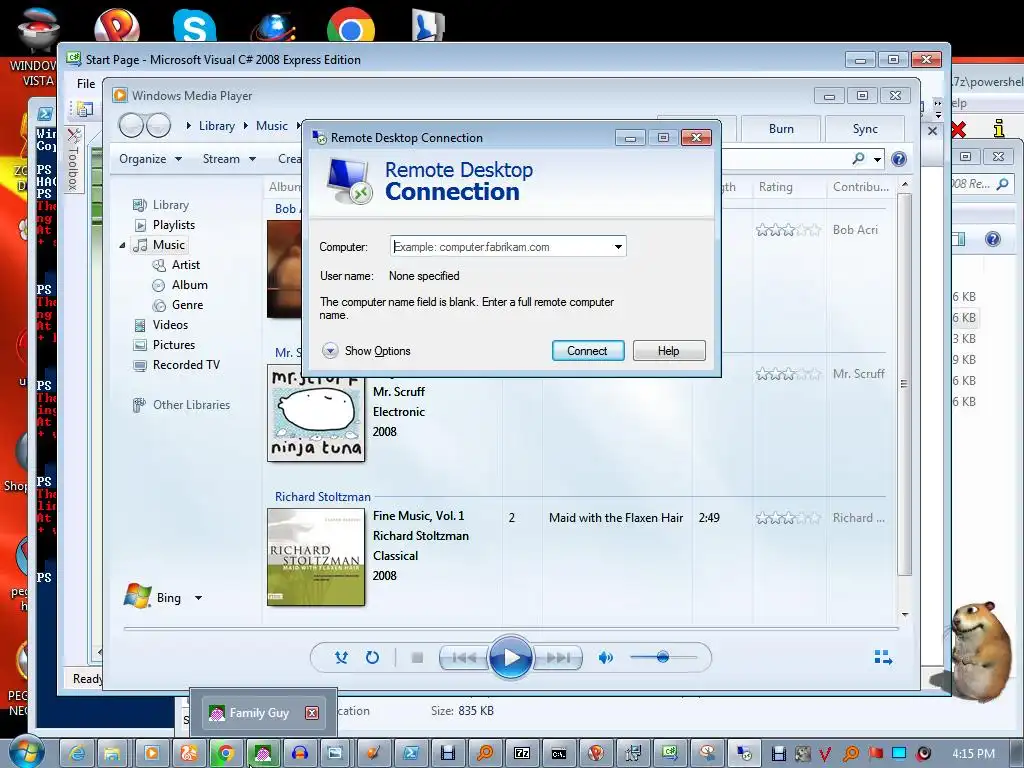
Task: Rate the Bob Acri track with stars
Action: pos(788,230)
